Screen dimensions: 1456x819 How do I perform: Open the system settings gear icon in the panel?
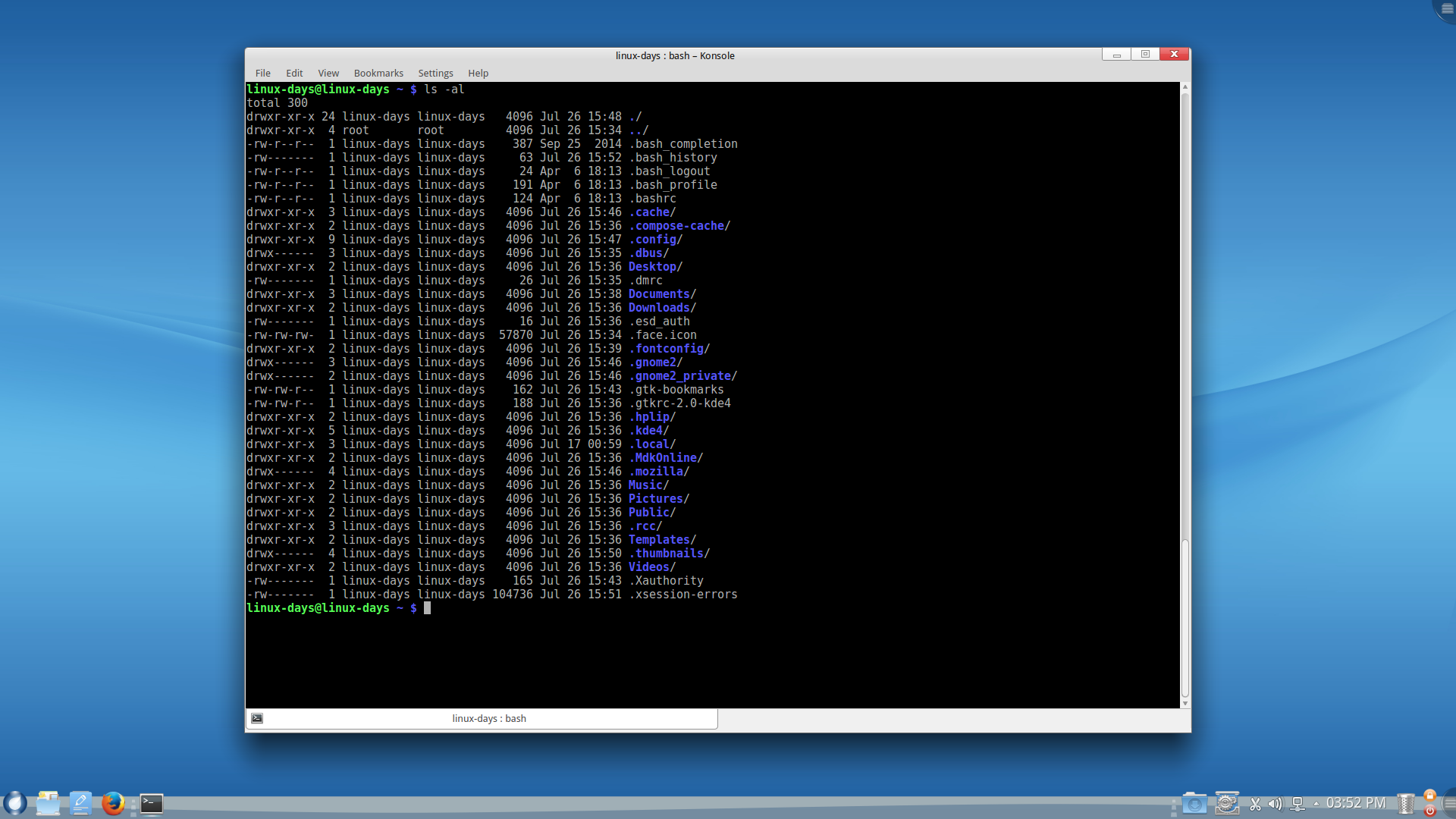[x=1226, y=803]
